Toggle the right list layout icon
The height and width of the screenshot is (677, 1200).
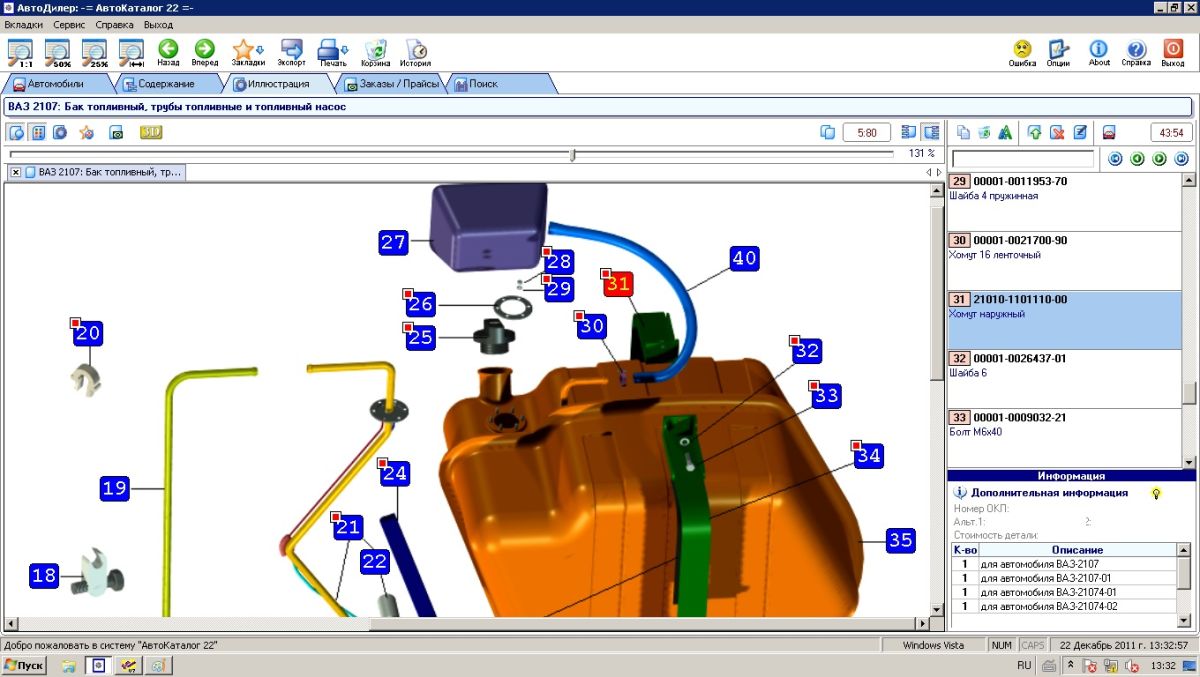(930, 132)
